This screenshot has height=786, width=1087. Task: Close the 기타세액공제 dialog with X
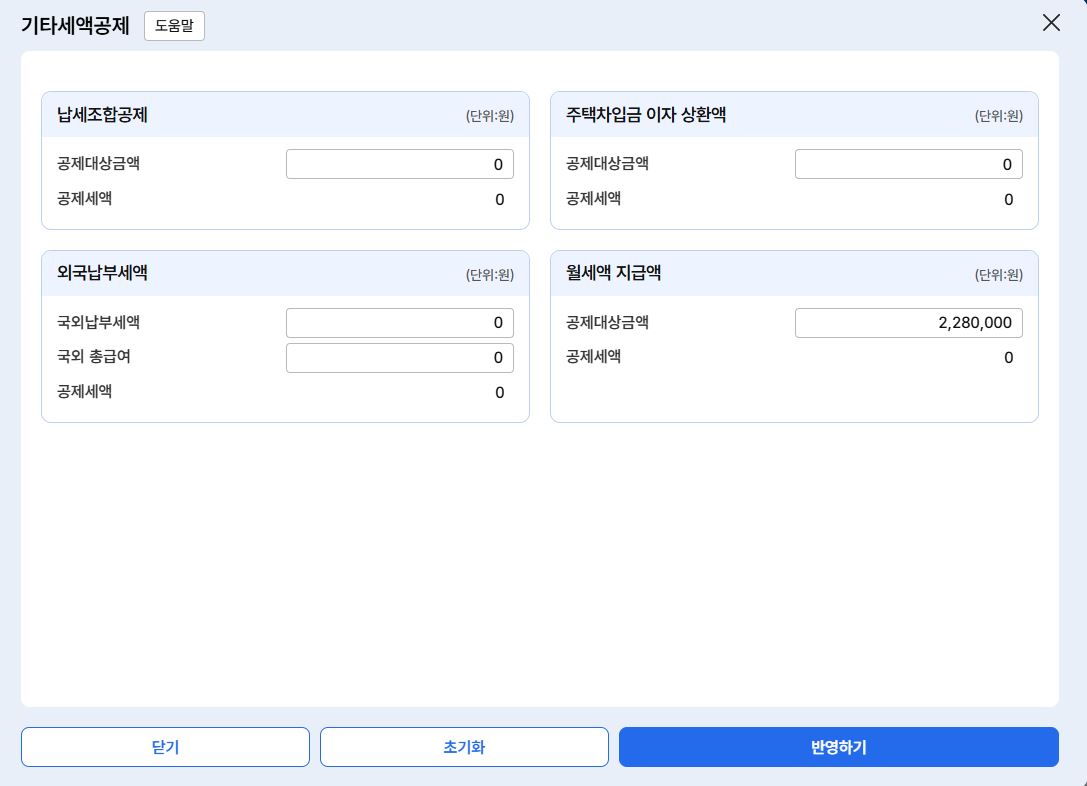click(1051, 23)
